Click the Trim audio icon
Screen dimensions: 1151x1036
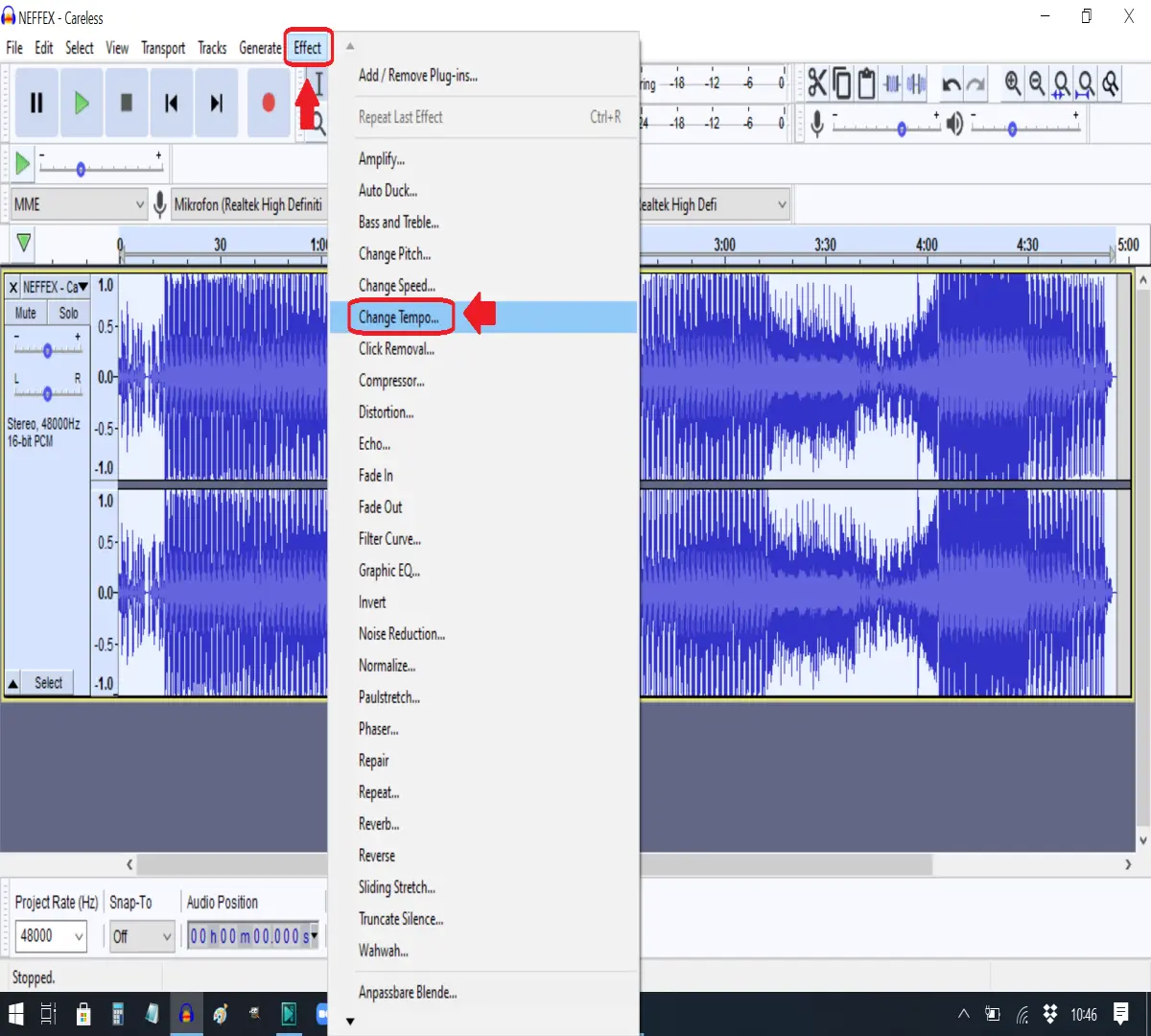[x=892, y=83]
